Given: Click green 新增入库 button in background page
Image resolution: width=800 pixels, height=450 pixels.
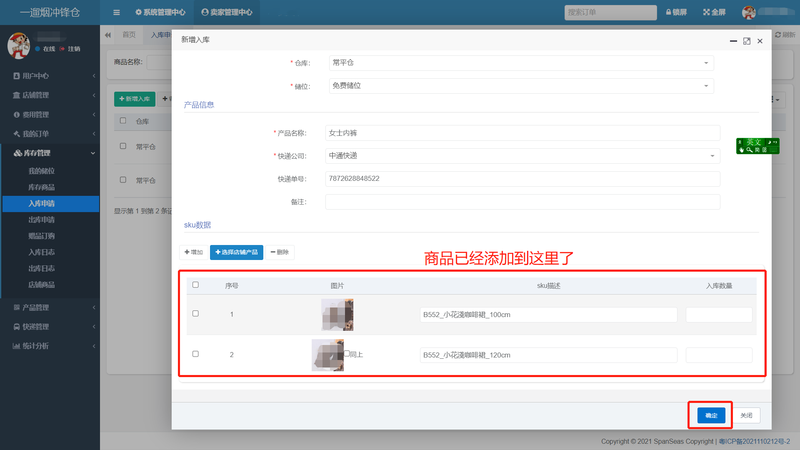Looking at the screenshot, I should point(135,98).
